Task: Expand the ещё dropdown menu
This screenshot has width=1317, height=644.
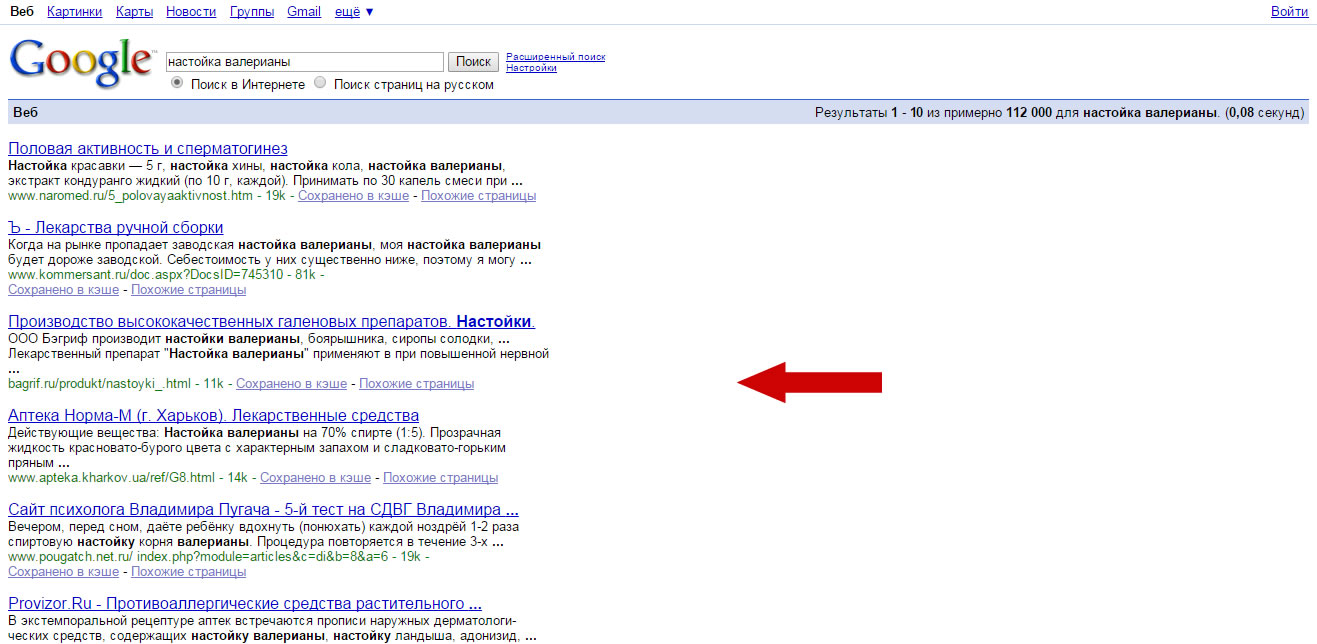Action: pos(354,12)
